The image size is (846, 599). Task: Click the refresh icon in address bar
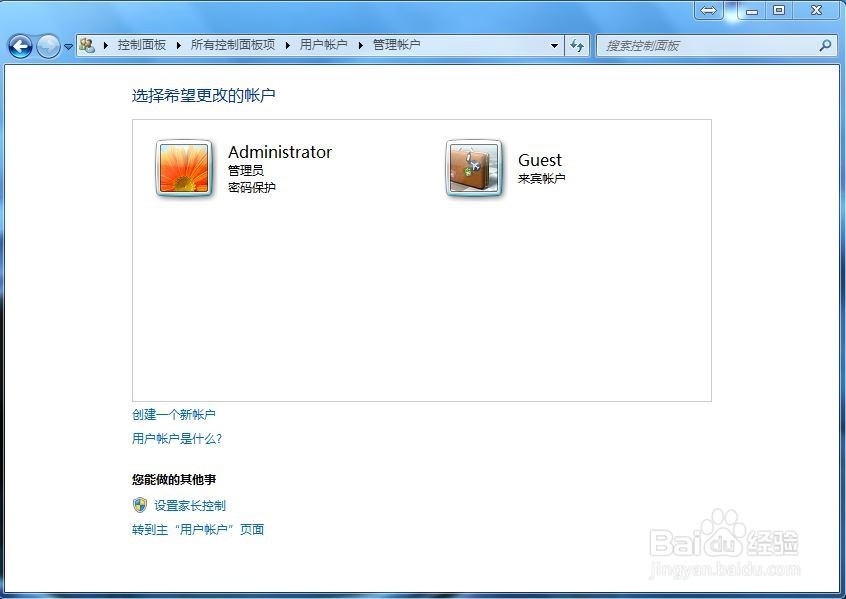click(x=577, y=45)
